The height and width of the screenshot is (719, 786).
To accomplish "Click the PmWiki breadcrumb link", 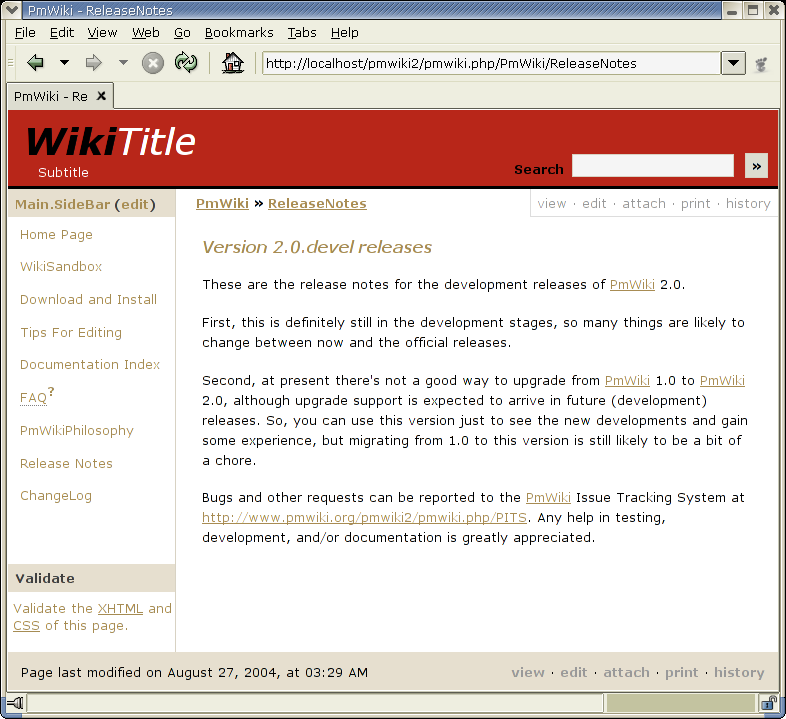I will (222, 204).
